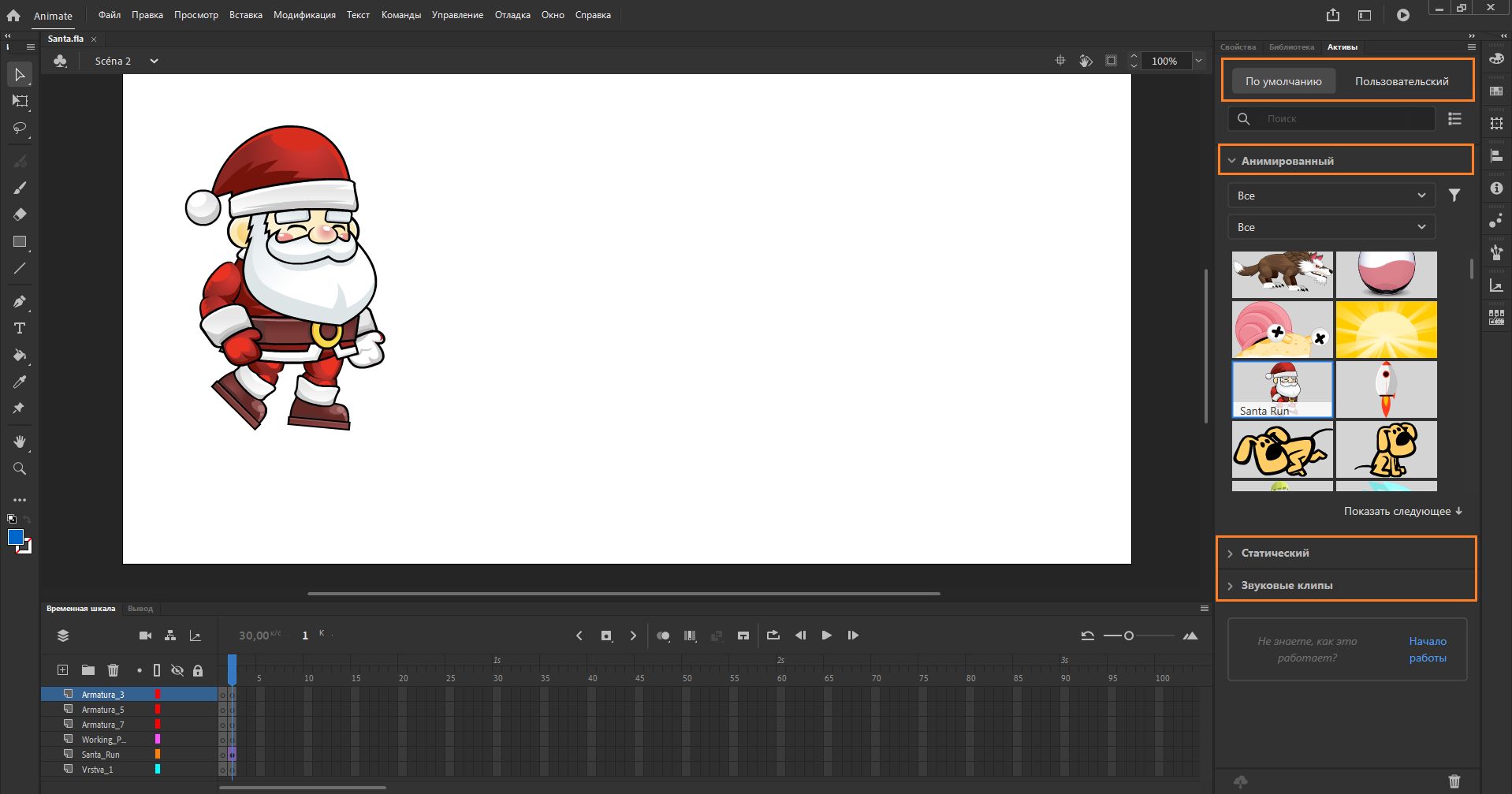Click the Home icon
The height and width of the screenshot is (794, 1512).
[x=13, y=15]
